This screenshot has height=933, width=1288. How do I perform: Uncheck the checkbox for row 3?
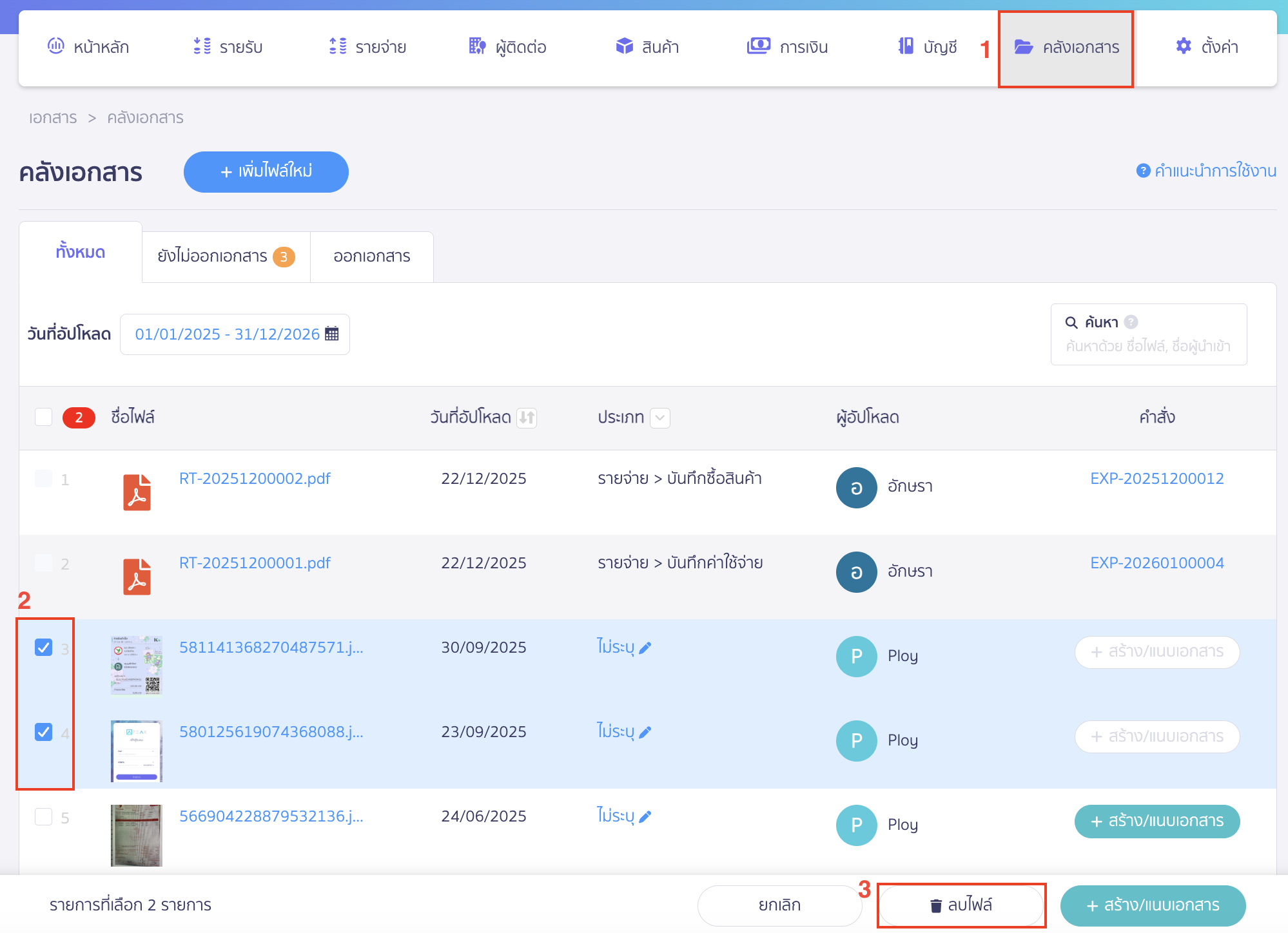pos(43,647)
